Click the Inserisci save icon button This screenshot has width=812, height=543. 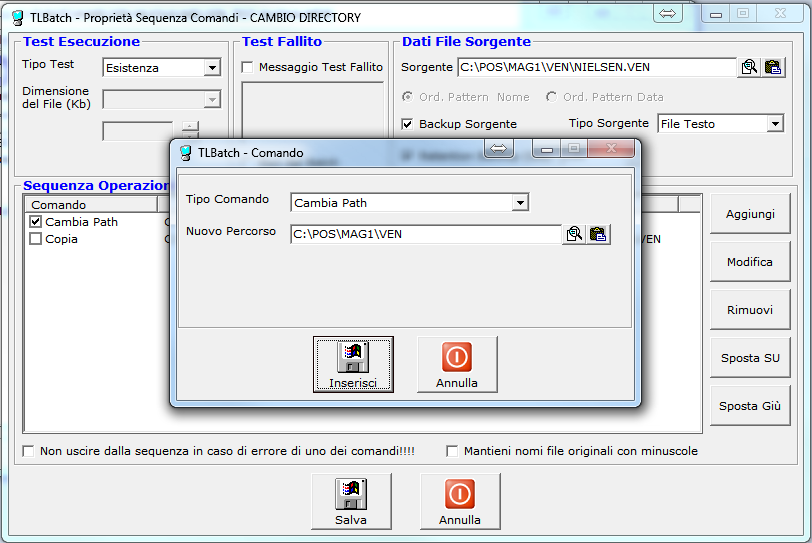[352, 364]
